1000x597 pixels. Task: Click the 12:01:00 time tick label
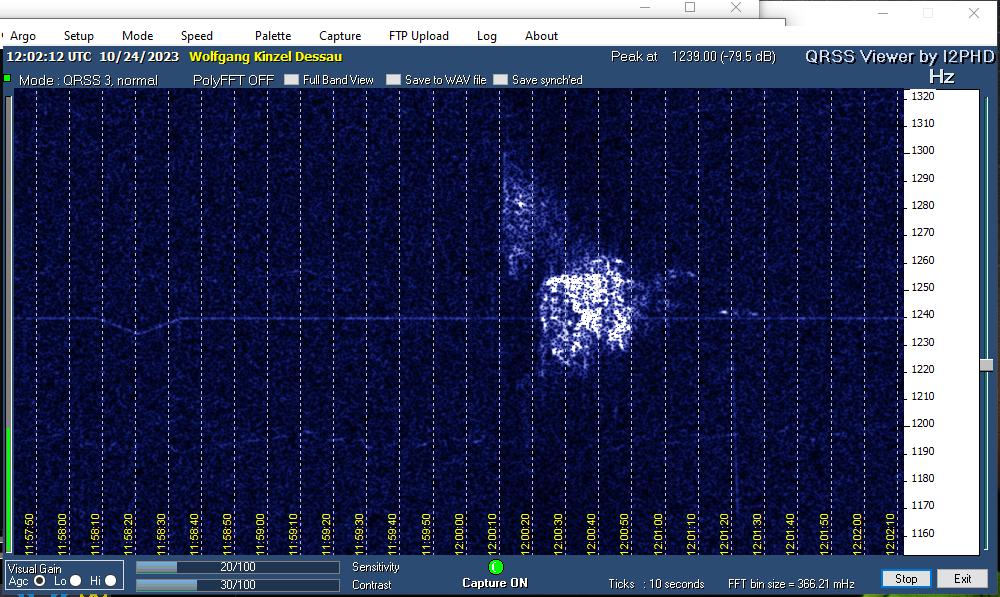658,533
